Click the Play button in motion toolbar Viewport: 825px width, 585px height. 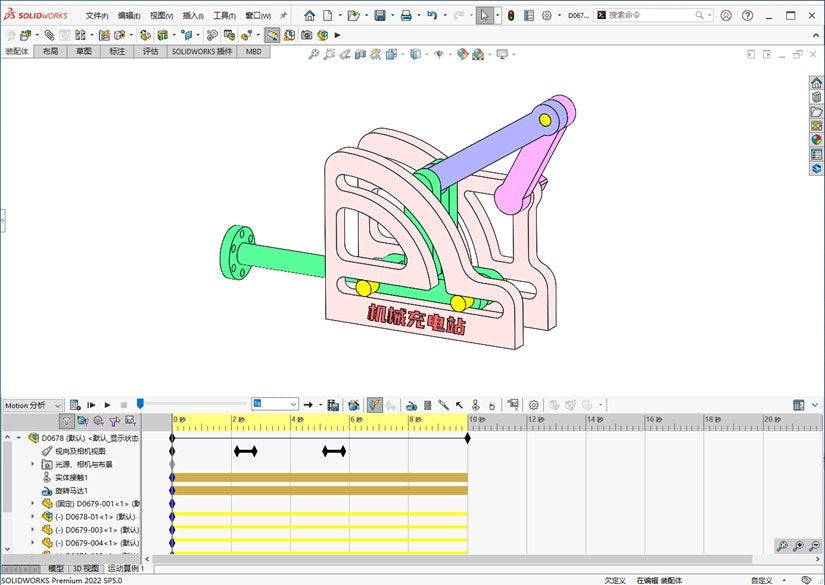tap(107, 405)
